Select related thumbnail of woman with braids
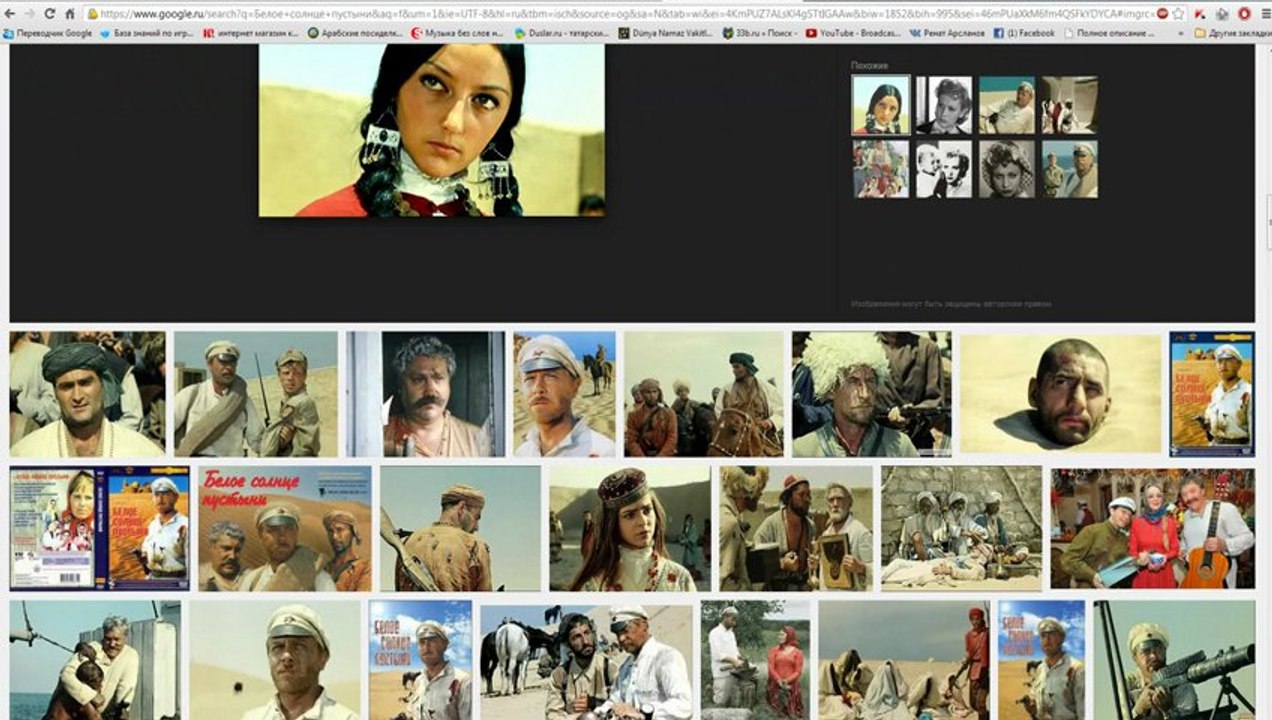This screenshot has height=720, width=1272. pyautogui.click(x=881, y=105)
